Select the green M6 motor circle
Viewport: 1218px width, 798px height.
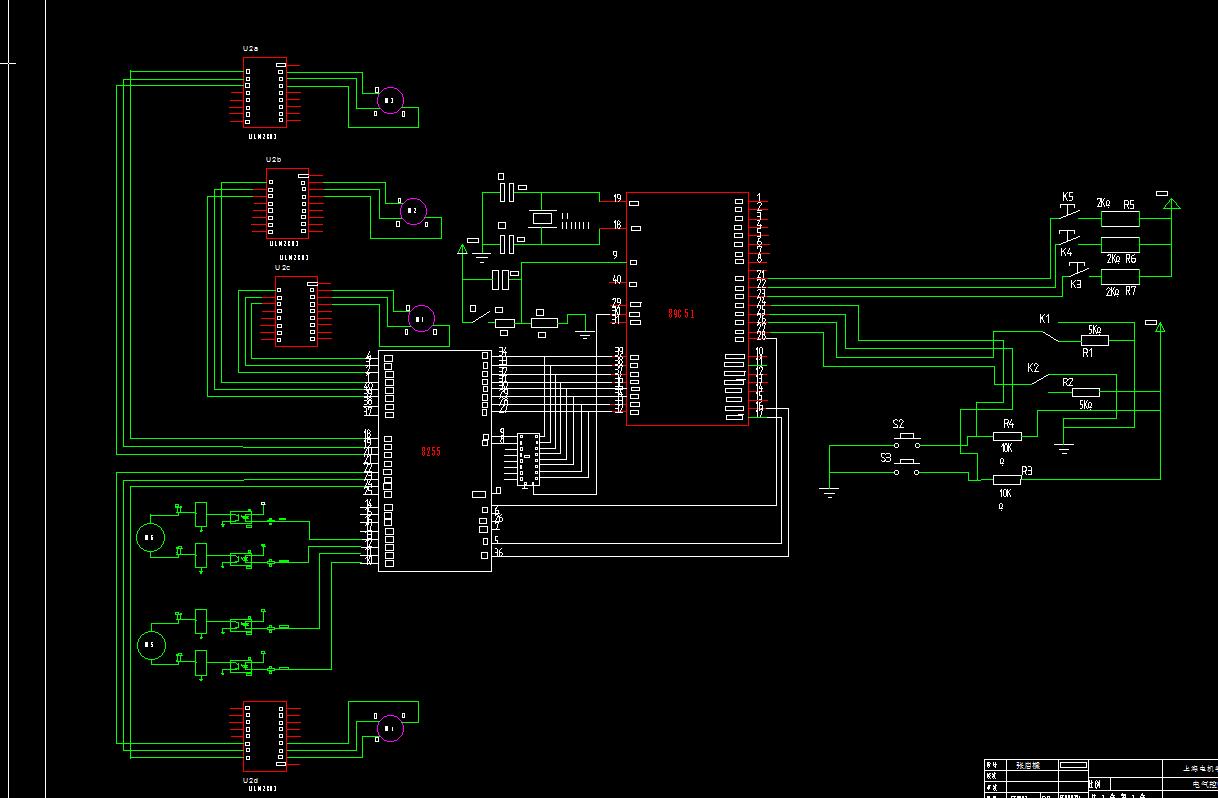pyautogui.click(x=150, y=538)
